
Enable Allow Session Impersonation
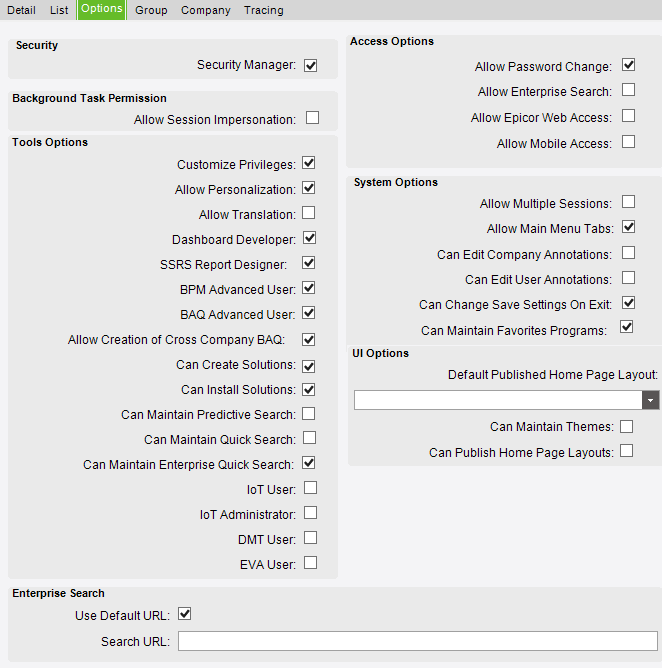pyautogui.click(x=312, y=118)
